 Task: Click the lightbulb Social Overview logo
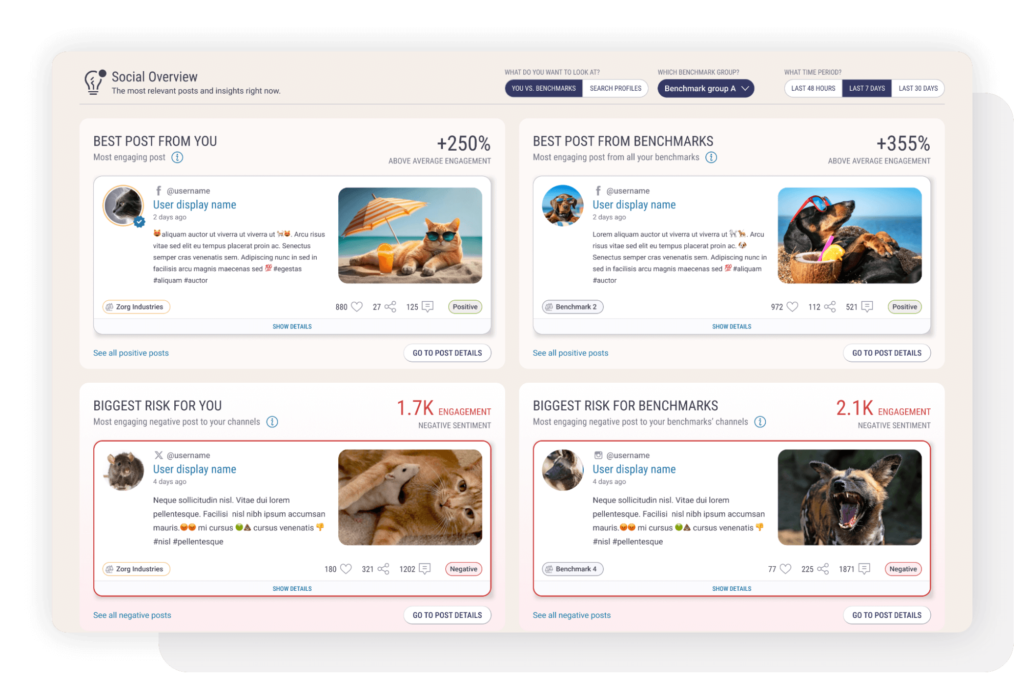pos(95,81)
